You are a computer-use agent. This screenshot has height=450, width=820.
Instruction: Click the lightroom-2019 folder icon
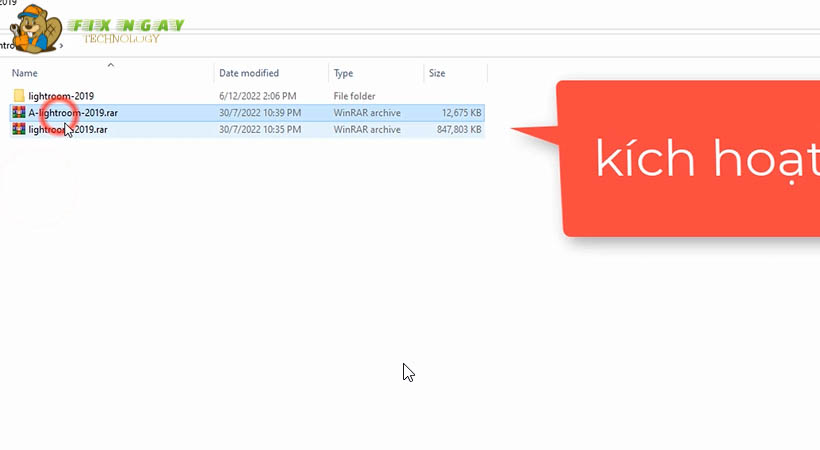pos(19,96)
